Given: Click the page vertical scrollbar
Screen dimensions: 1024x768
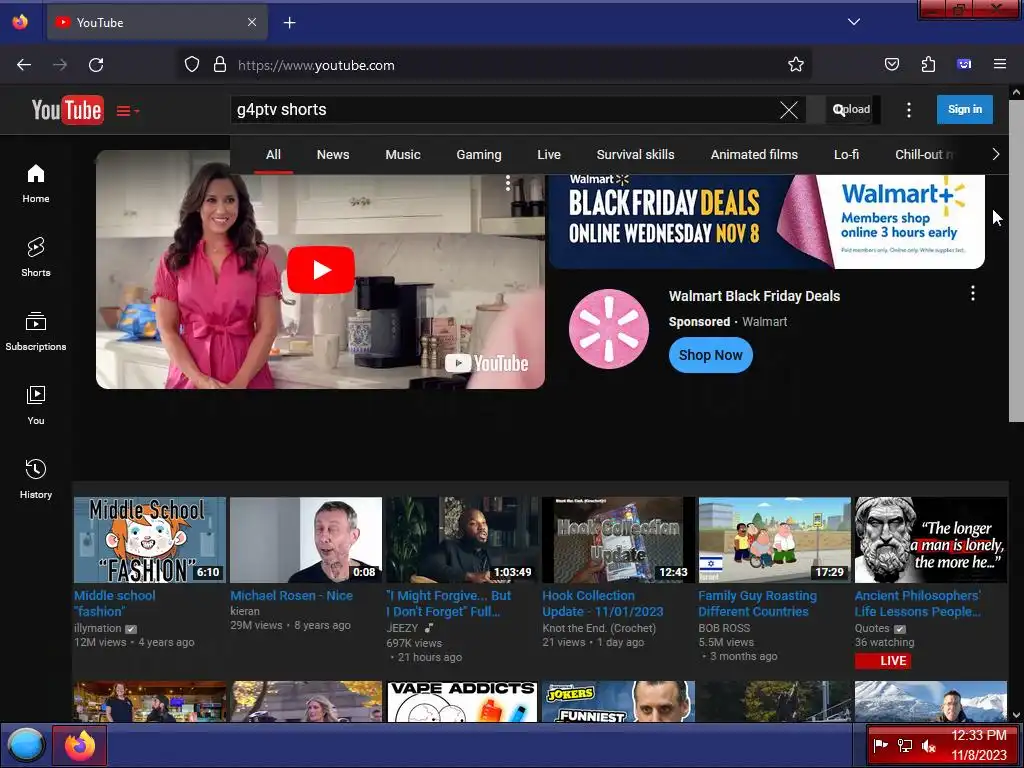Looking at the screenshot, I should [x=1016, y=261].
